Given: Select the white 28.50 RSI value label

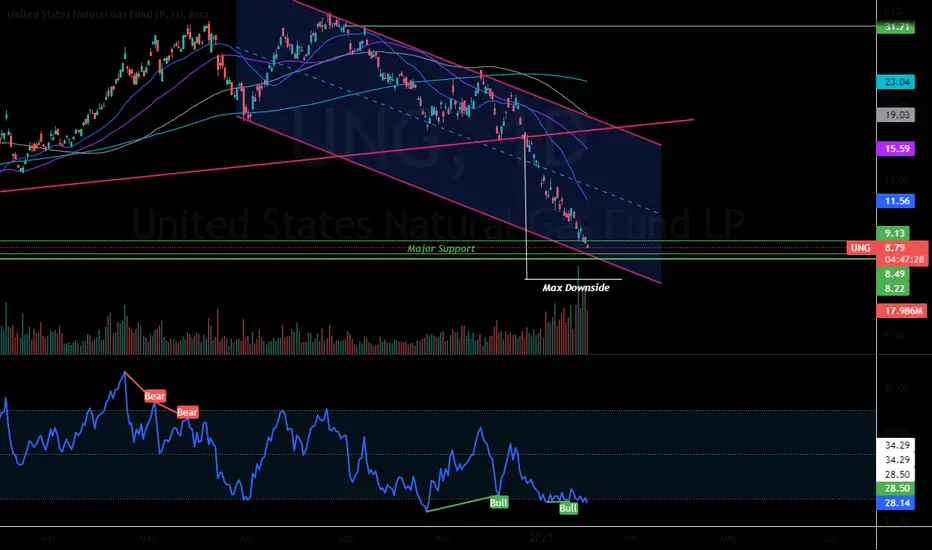Looking at the screenshot, I should [896, 474].
